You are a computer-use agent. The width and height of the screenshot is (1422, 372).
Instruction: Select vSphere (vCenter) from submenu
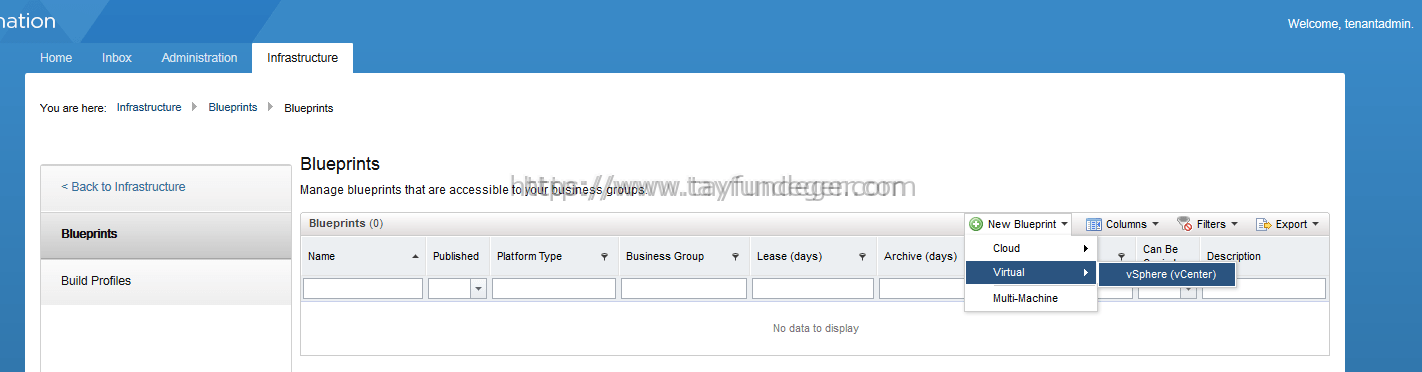(1167, 274)
